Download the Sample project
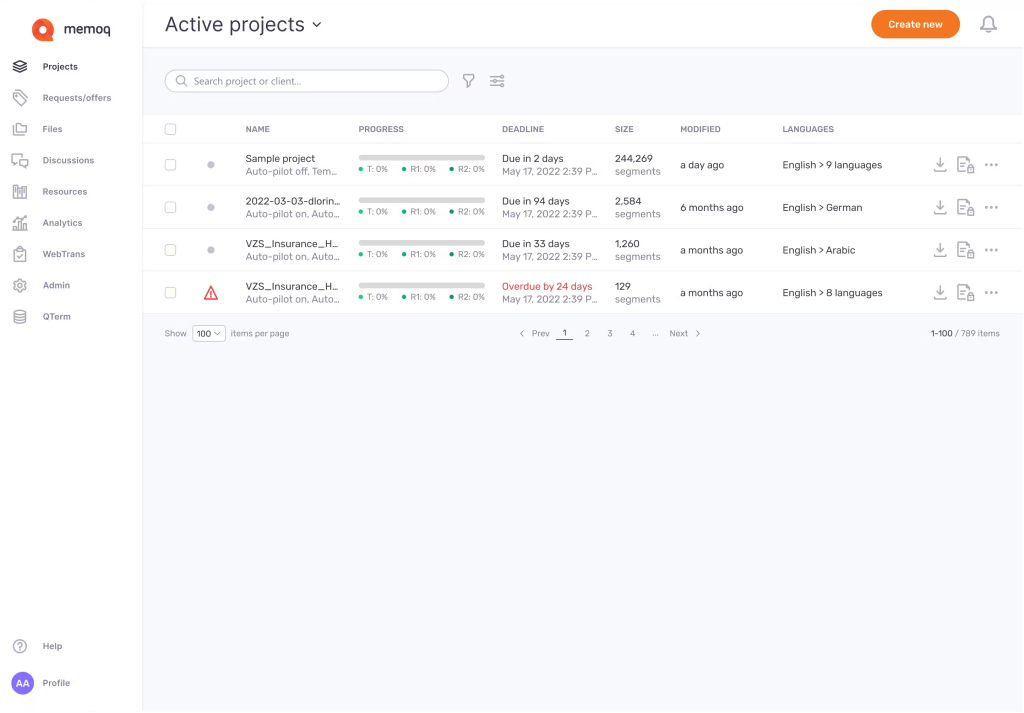 coord(940,165)
